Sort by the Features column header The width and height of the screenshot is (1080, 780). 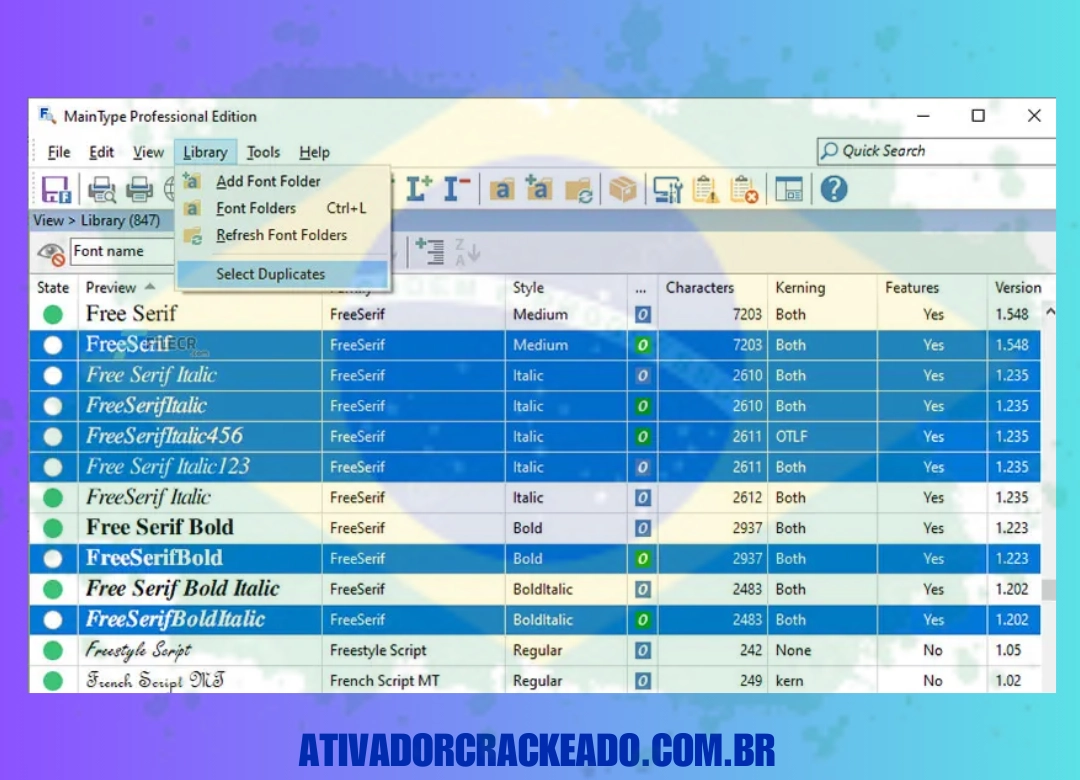tap(932, 287)
